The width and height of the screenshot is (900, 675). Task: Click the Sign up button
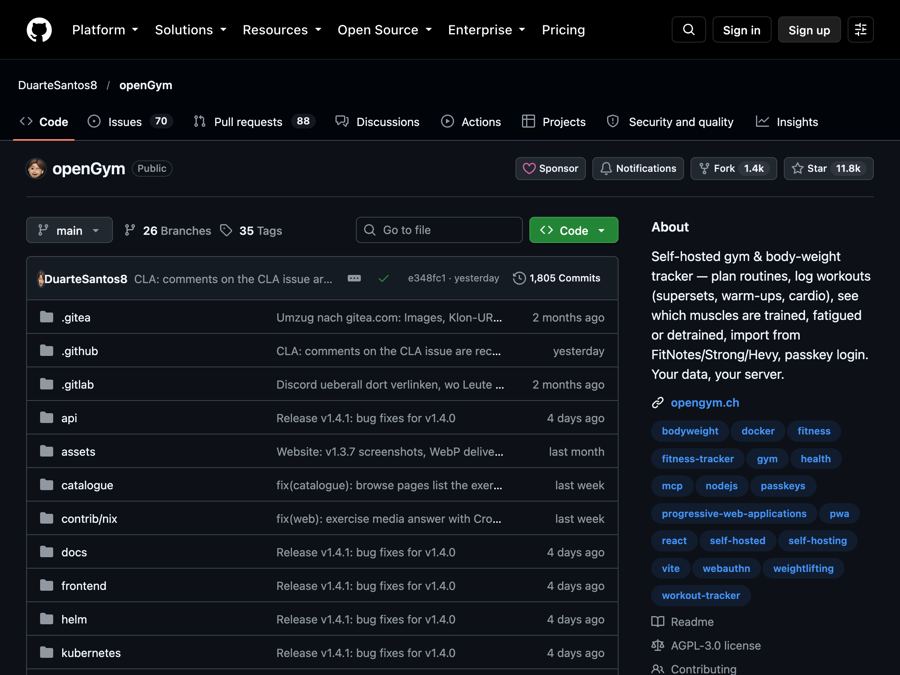[x=809, y=30]
